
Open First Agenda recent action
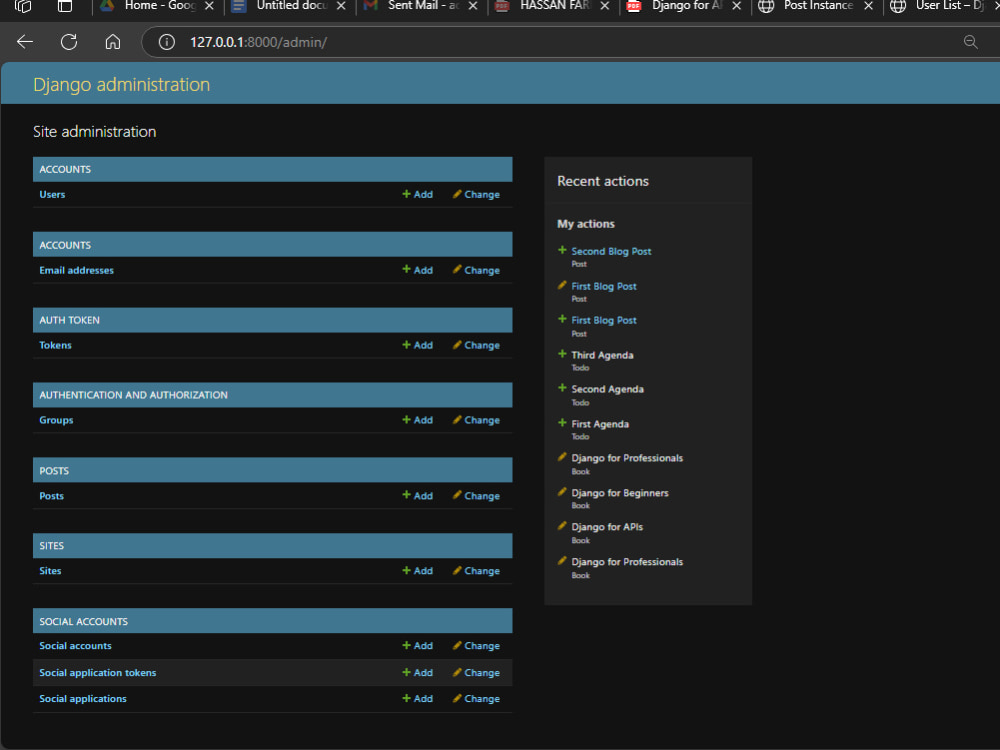600,424
